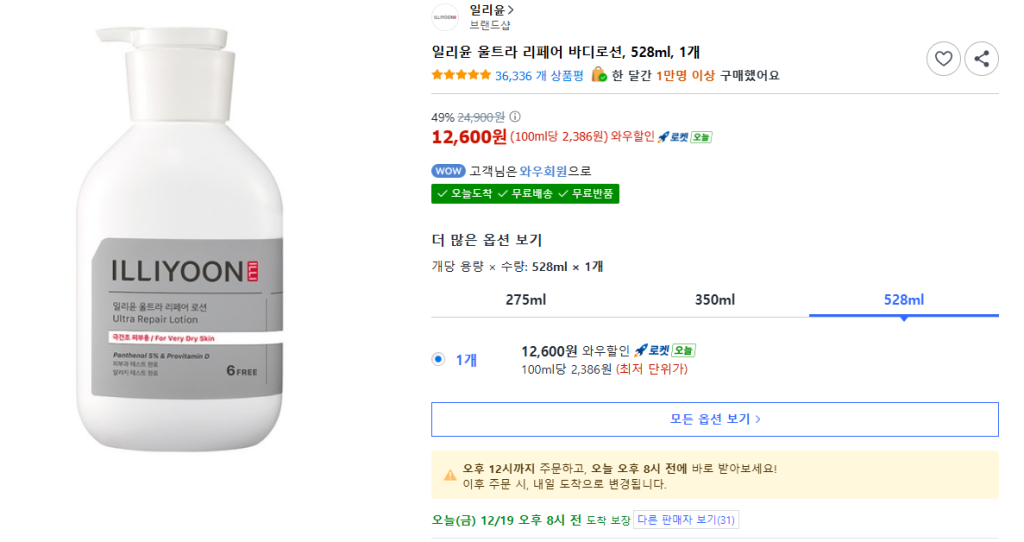Open the 일리윤 brand shop chevron link
Image resolution: width=1024 pixels, height=542 pixels.
[x=492, y=10]
